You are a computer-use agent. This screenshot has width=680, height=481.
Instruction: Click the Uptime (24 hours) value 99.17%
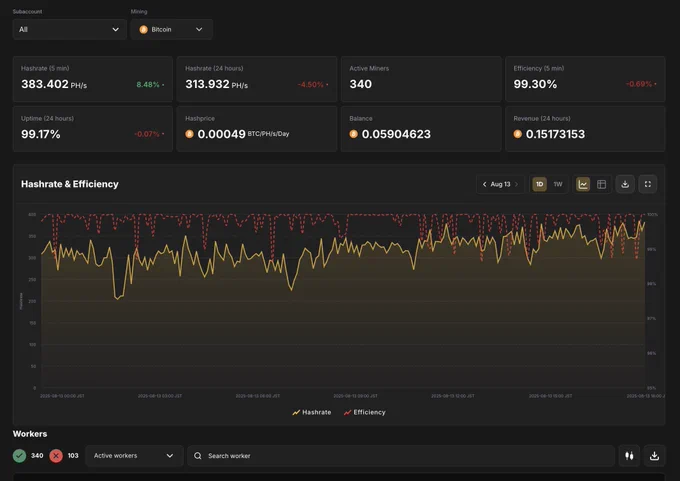pos(41,134)
